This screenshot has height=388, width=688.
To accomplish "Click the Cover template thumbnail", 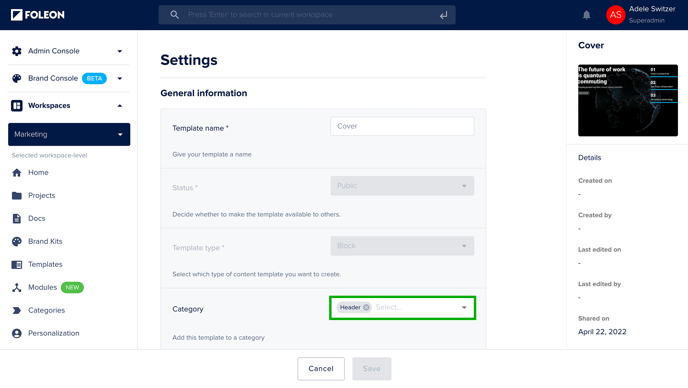I will (x=628, y=101).
